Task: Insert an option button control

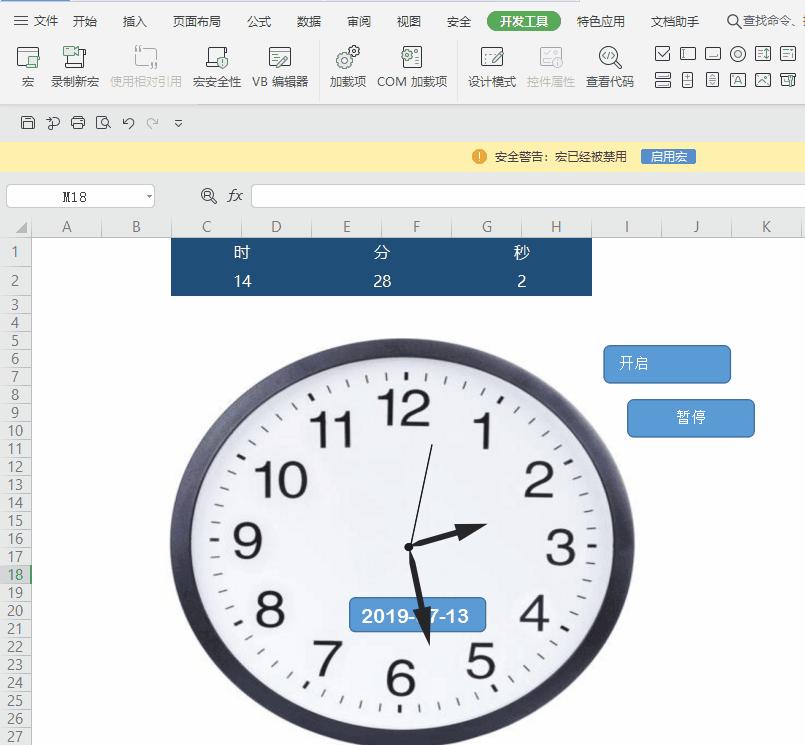Action: 738,53
